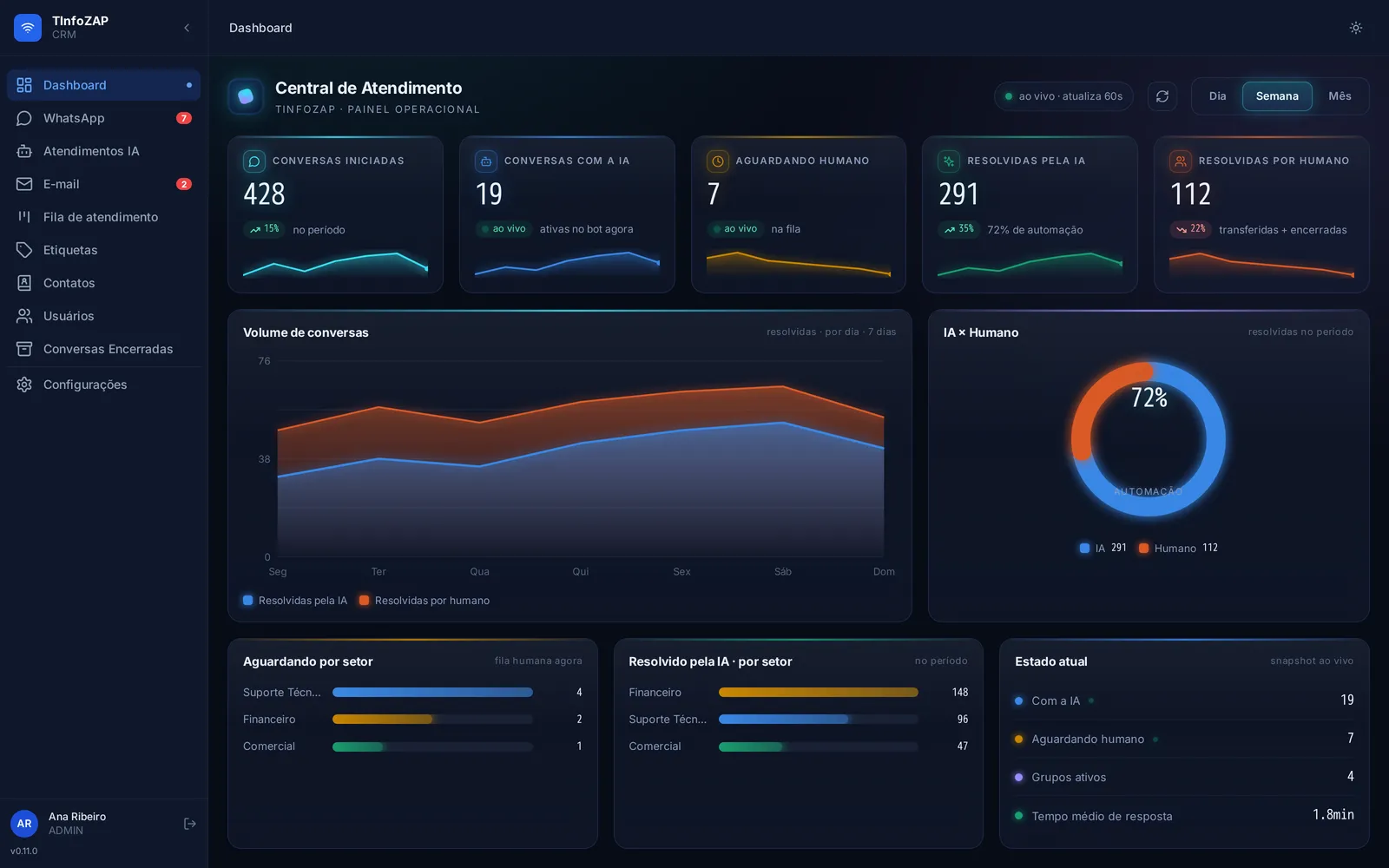1389x868 pixels.
Task: Click the 72% donut chart
Action: 1149,439
